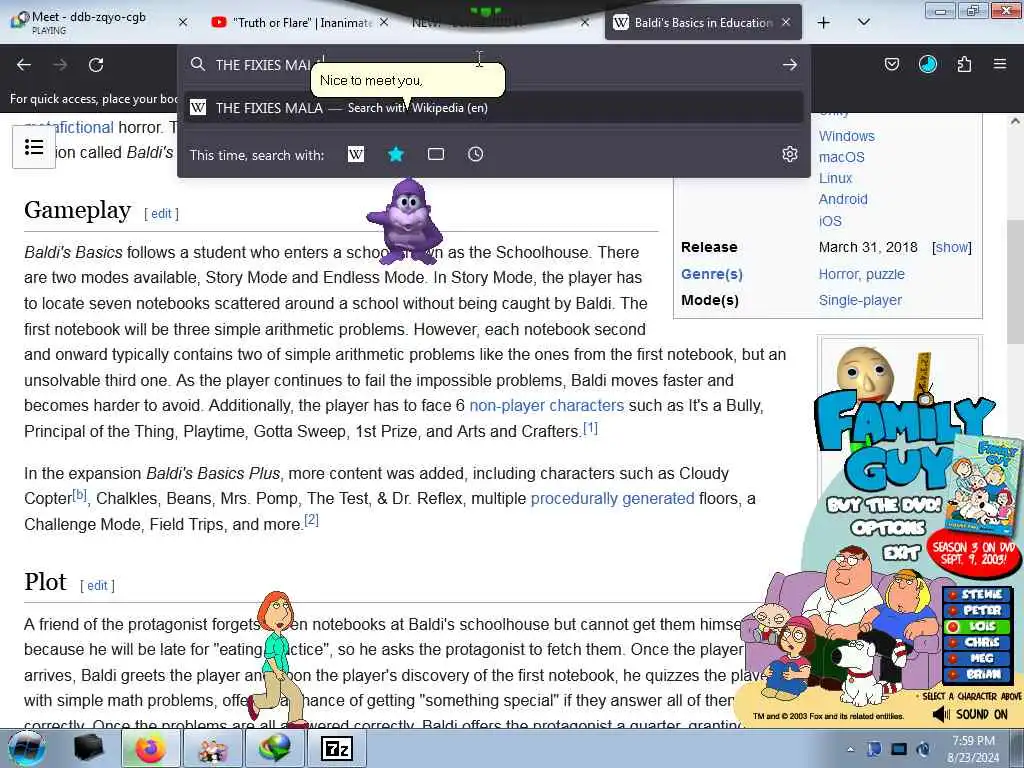Open the Firefox hamburger menu

pyautogui.click(x=1000, y=64)
